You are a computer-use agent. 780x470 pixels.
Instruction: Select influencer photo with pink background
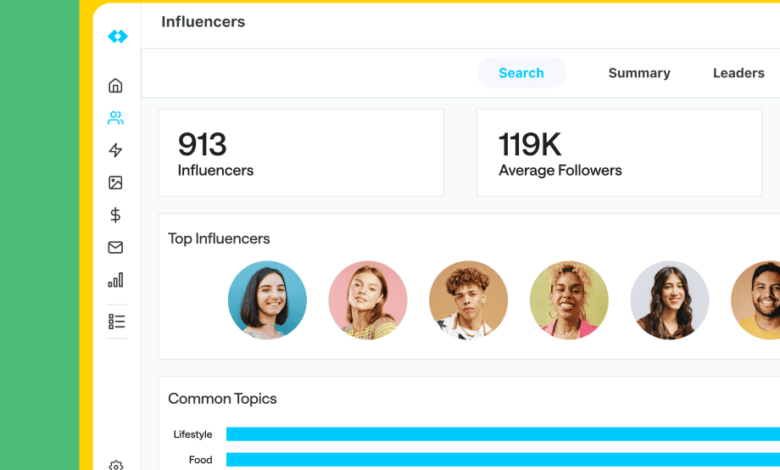pos(368,300)
